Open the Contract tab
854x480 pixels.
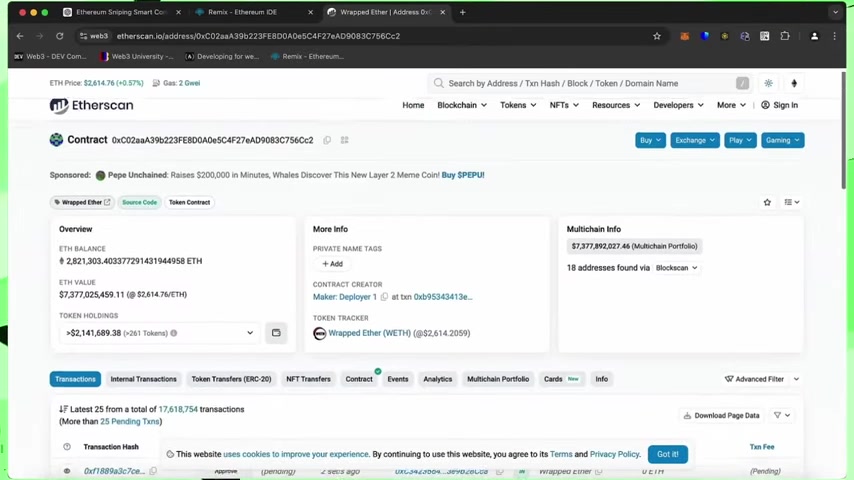point(359,379)
